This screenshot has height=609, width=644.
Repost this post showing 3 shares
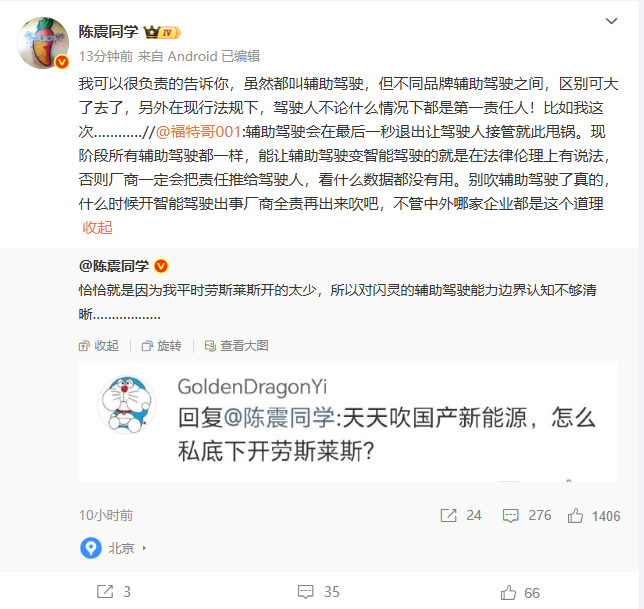(x=114, y=592)
